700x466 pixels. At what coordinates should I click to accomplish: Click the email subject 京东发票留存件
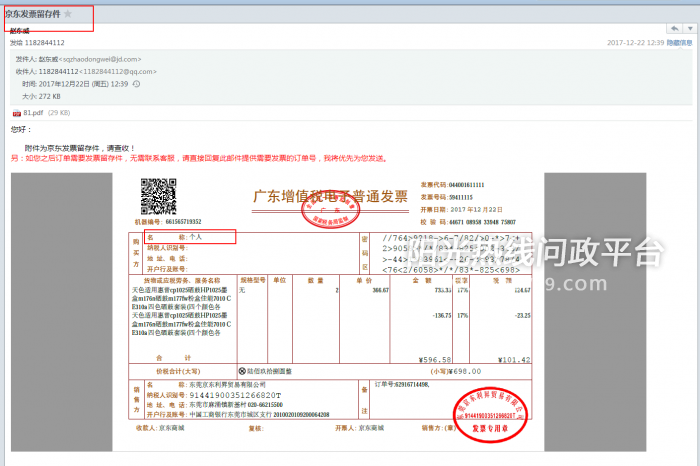tap(33, 14)
